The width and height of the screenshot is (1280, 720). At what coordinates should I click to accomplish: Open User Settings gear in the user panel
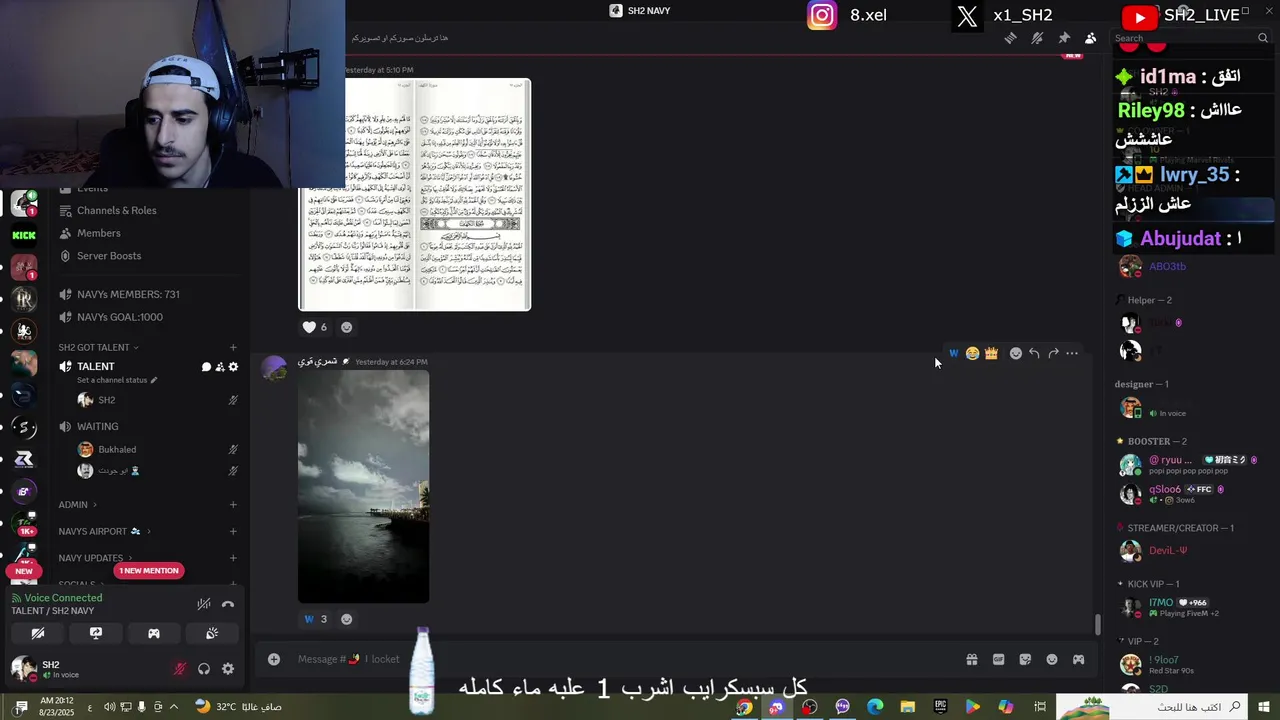pyautogui.click(x=228, y=669)
